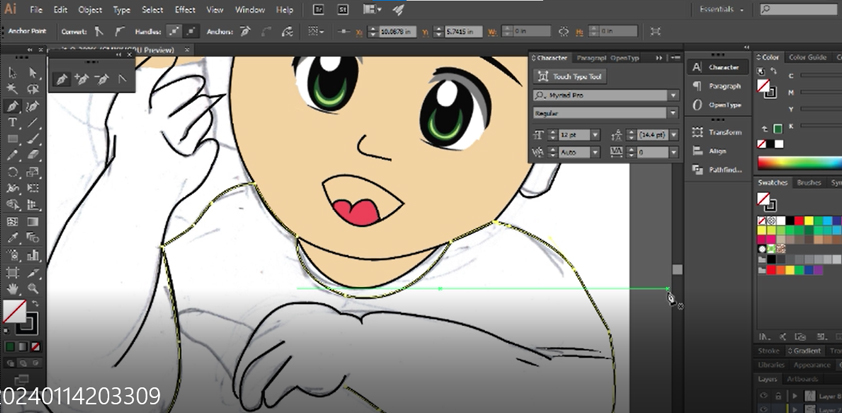Select the Zoom tool (magnifier)
The width and height of the screenshot is (842, 413).
[33, 289]
